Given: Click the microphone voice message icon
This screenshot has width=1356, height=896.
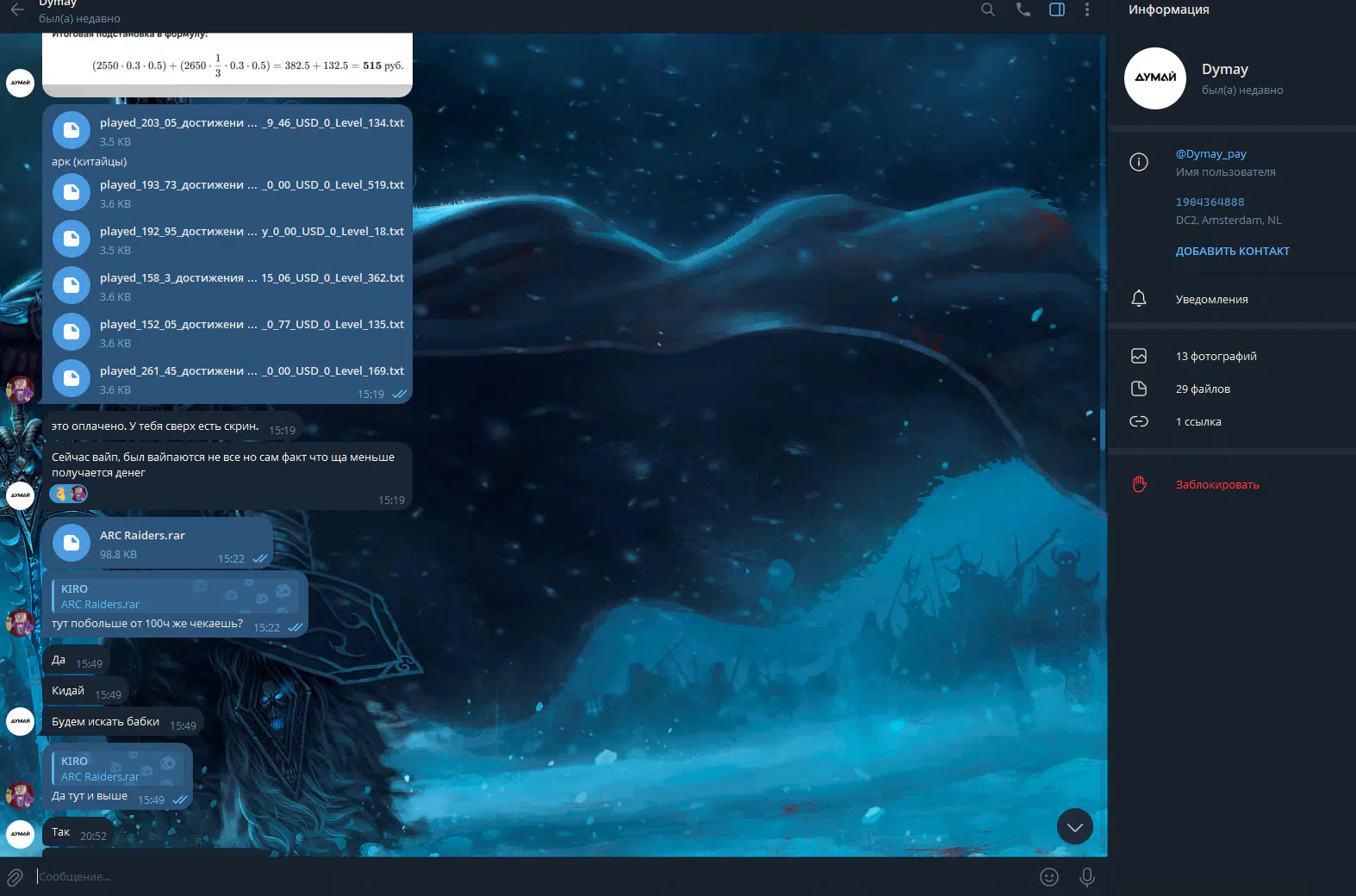Looking at the screenshot, I should point(1087,877).
